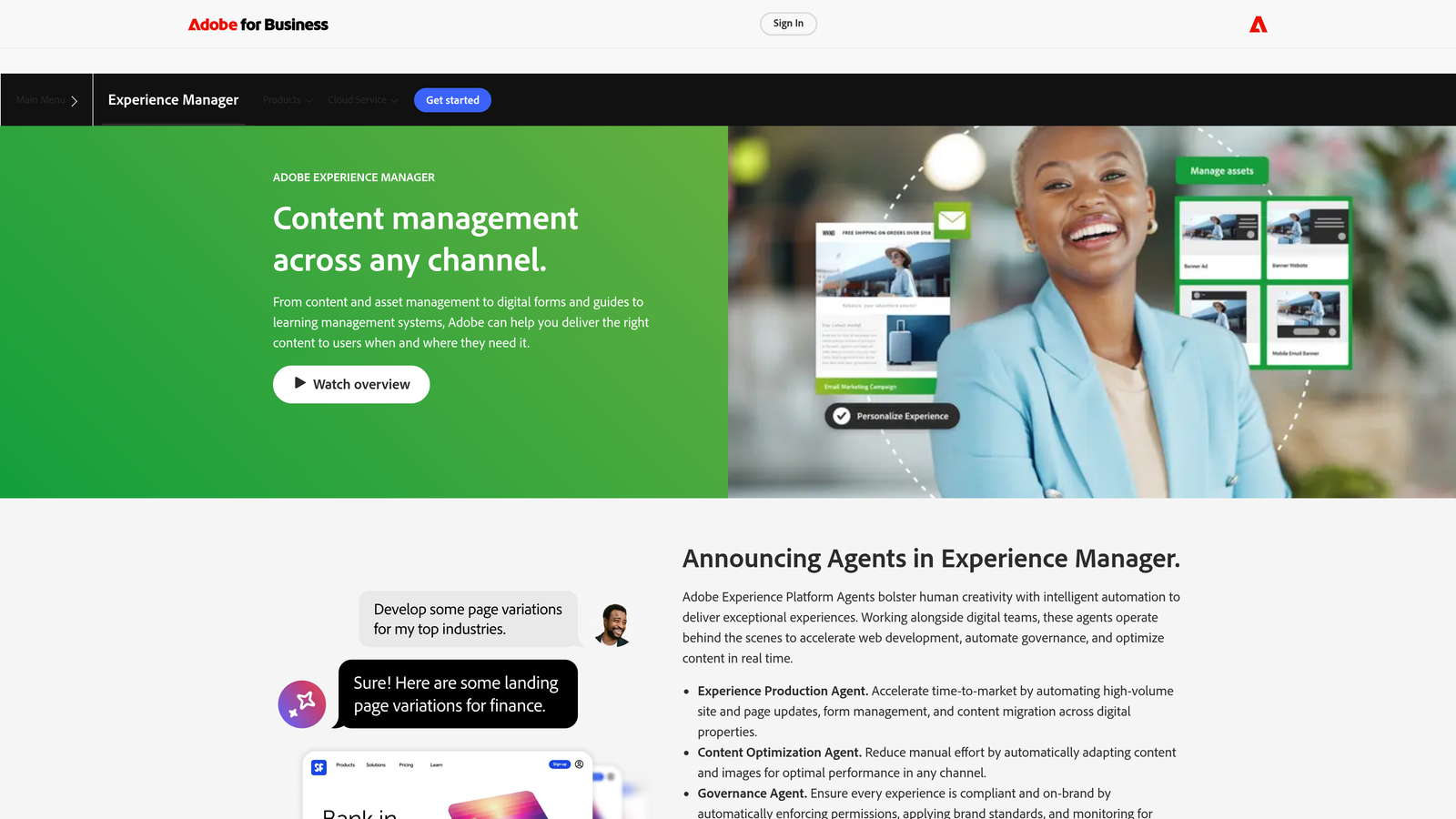Click the SF logo in the demo website

pos(318,765)
